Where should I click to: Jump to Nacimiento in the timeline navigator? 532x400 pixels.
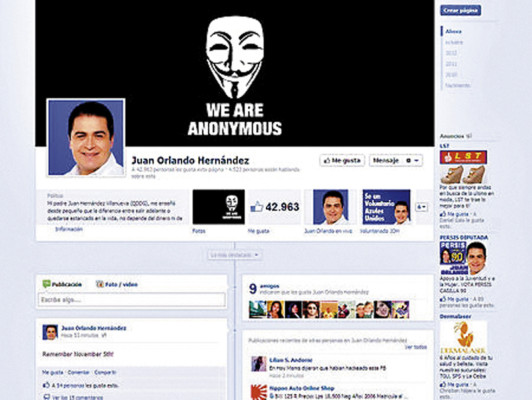tap(458, 85)
